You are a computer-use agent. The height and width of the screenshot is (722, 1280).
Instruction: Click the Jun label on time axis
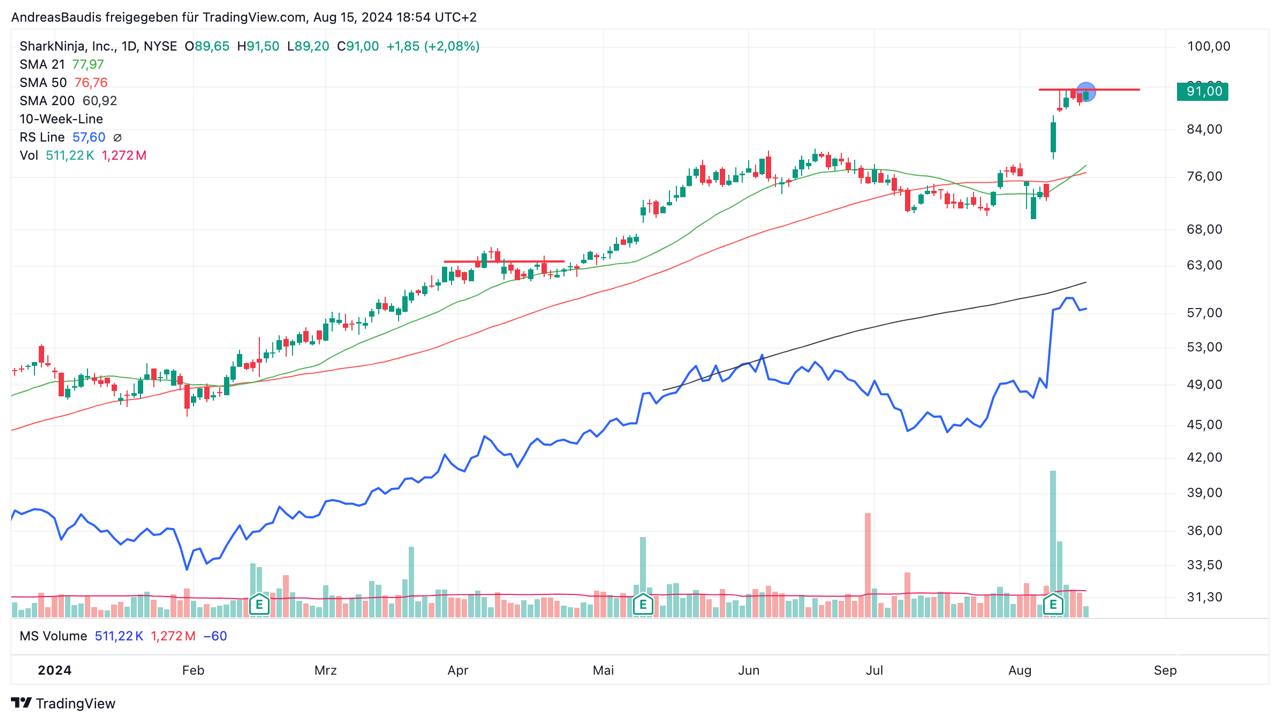[749, 670]
